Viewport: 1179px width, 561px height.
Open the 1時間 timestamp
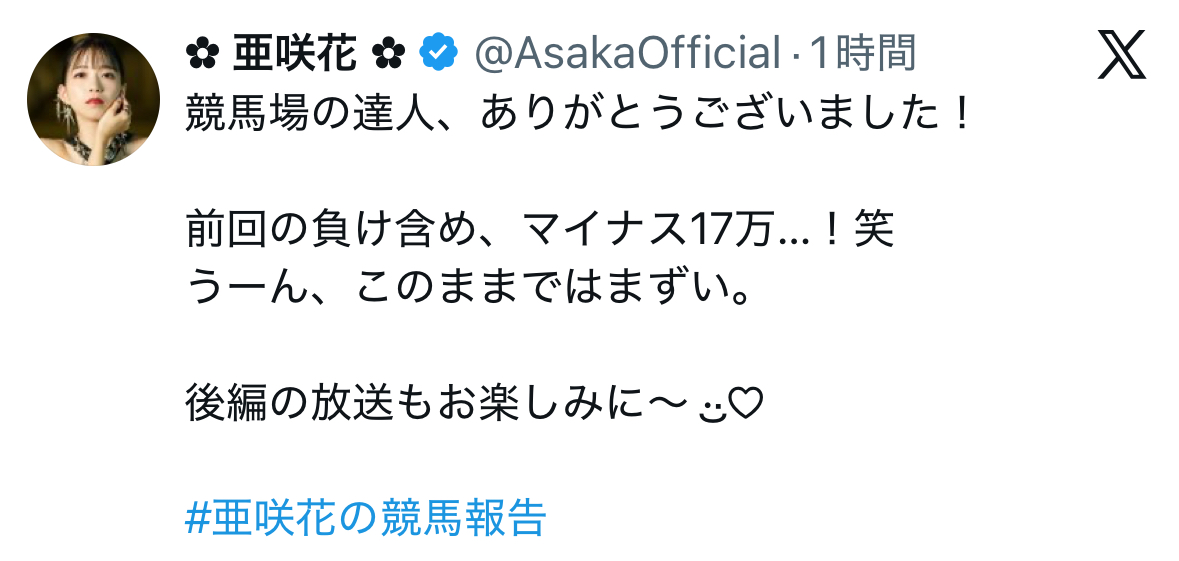(x=861, y=54)
